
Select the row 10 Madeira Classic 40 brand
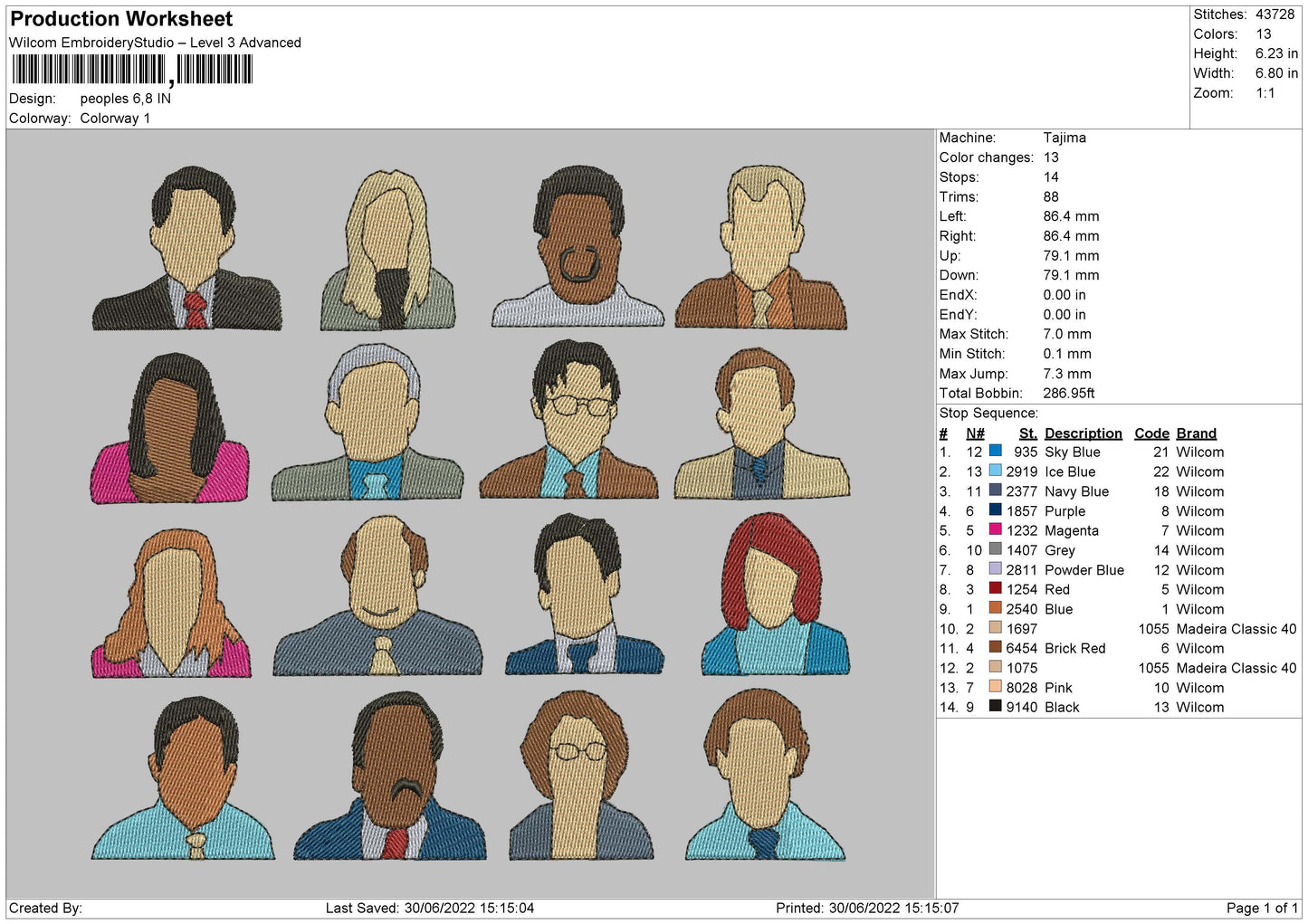coord(1236,629)
